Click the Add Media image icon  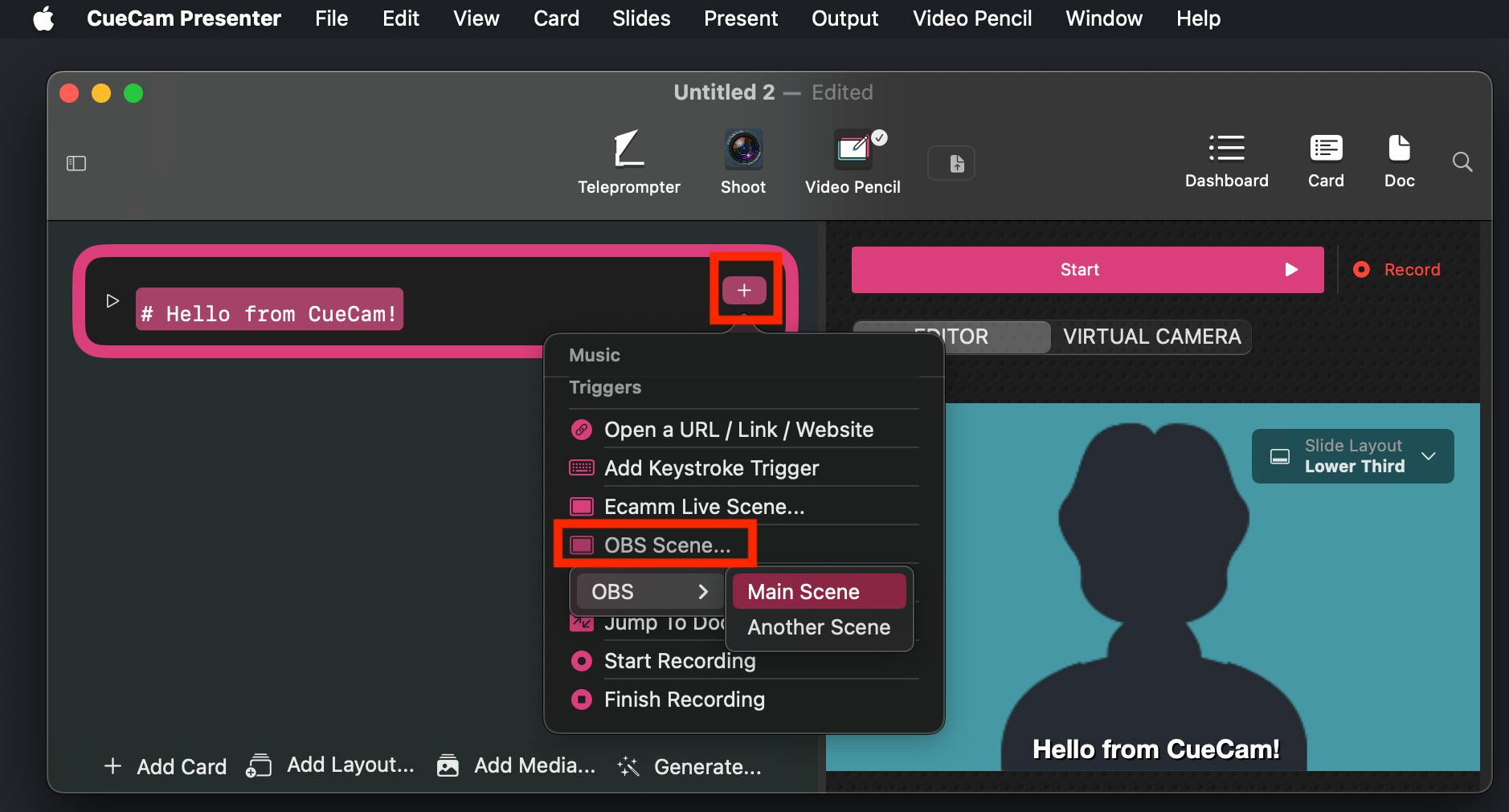(448, 765)
